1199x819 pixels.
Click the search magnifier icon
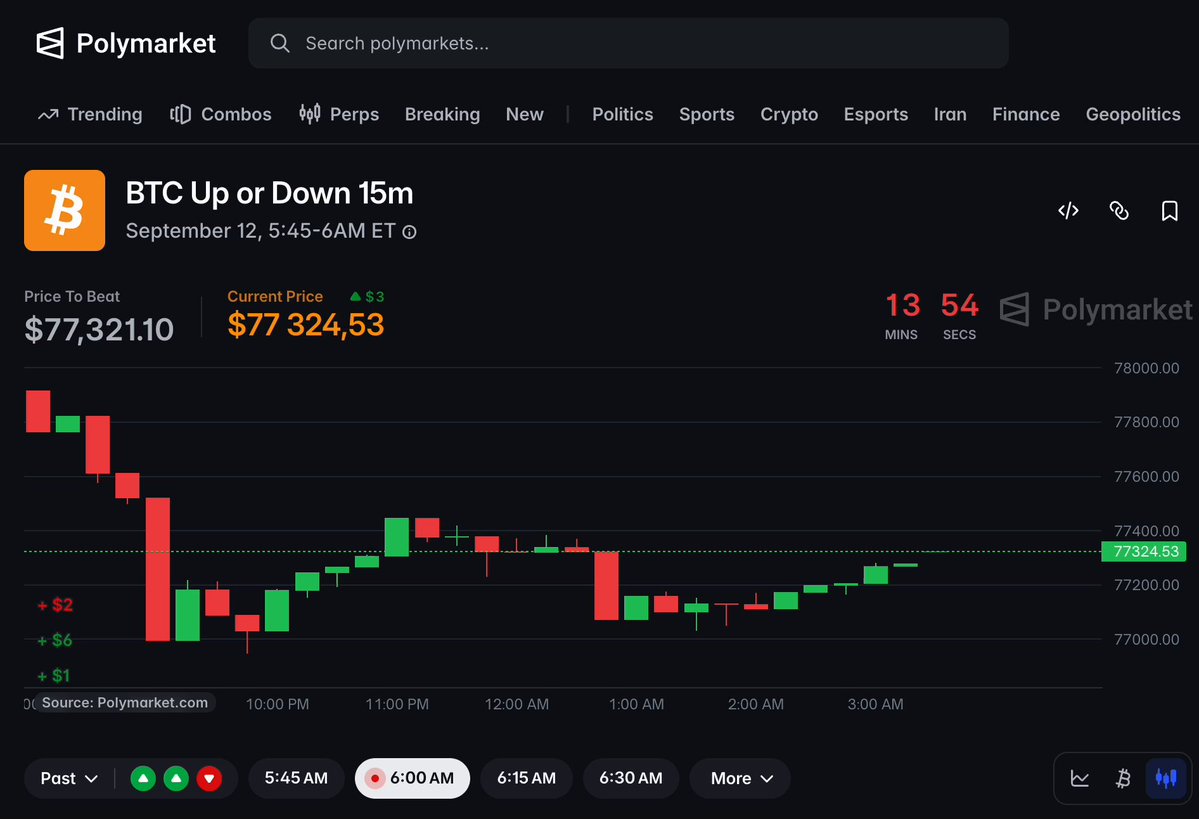280,44
